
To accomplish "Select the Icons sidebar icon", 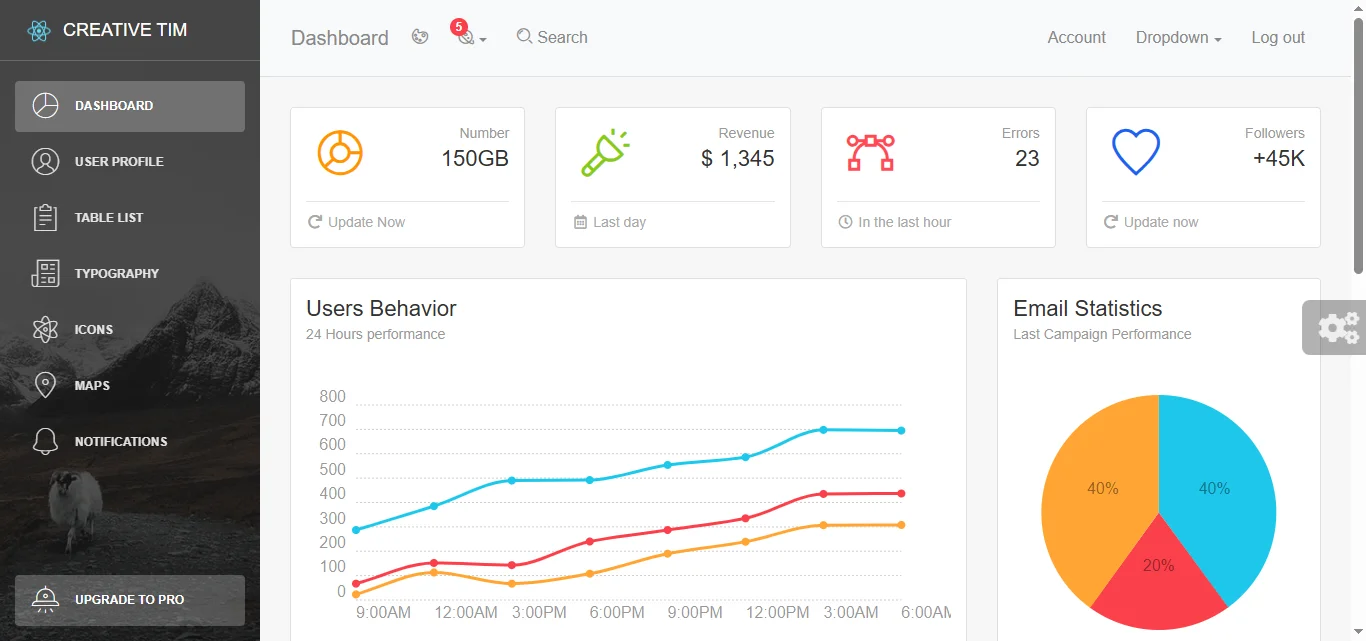I will tap(45, 329).
